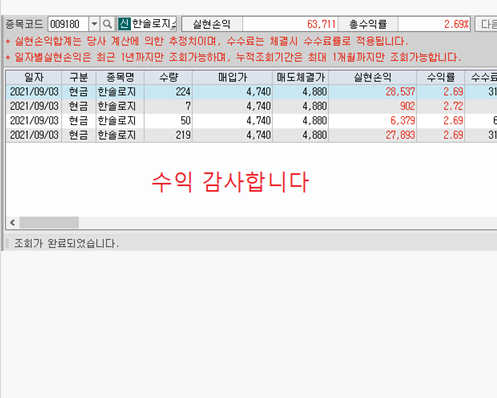The width and height of the screenshot is (497, 398).
Task: Click the magnifier stock search icon
Action: (107, 24)
